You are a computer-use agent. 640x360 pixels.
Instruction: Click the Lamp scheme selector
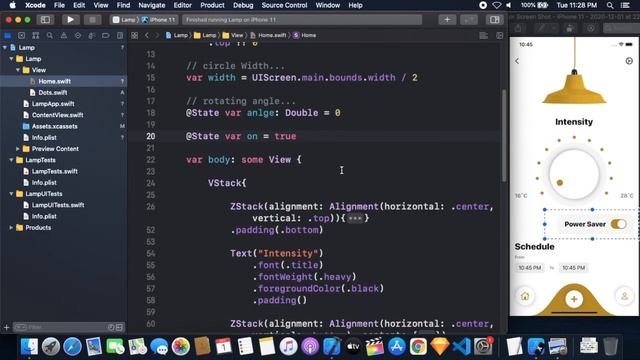(x=124, y=20)
